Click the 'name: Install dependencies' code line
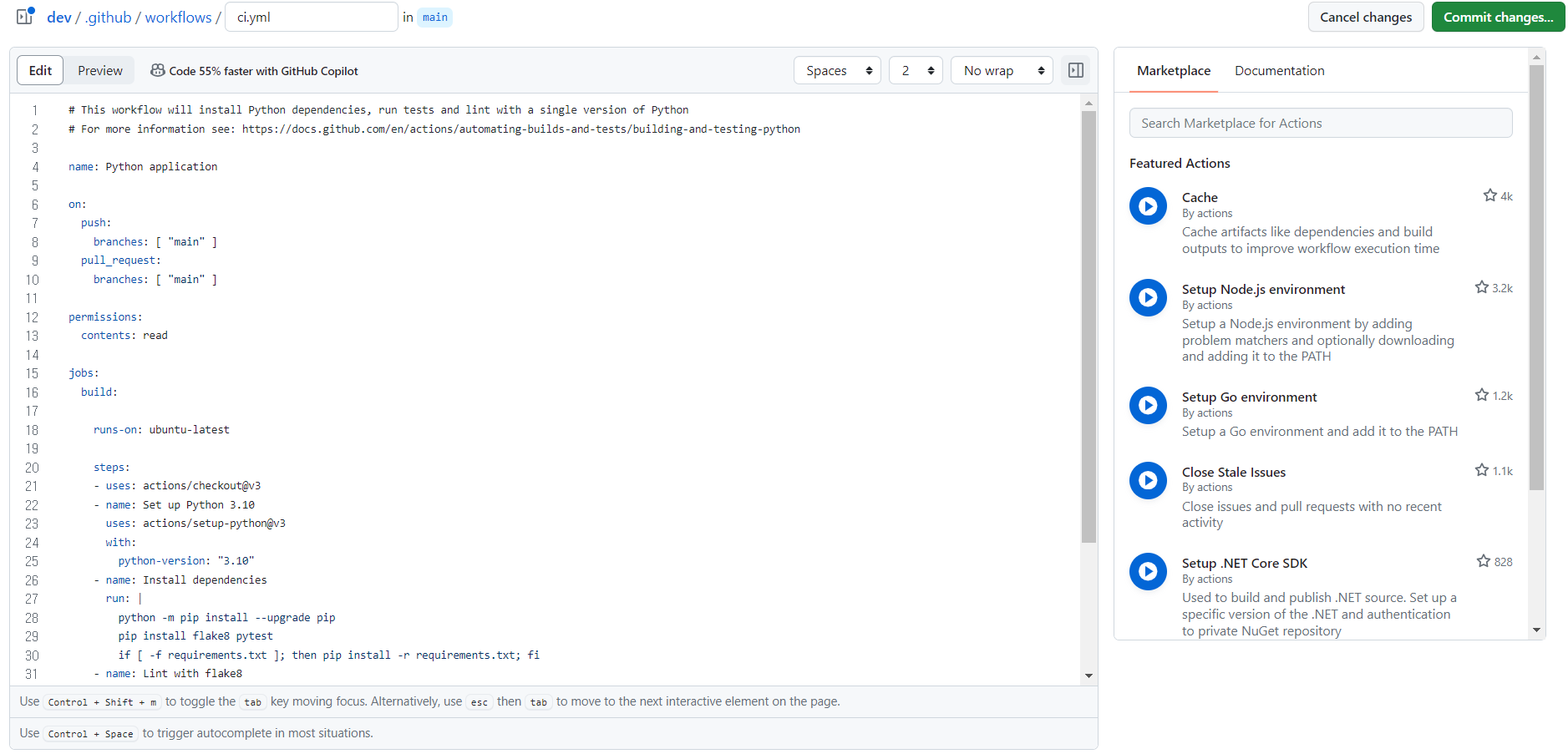This screenshot has width=1568, height=754. click(186, 580)
